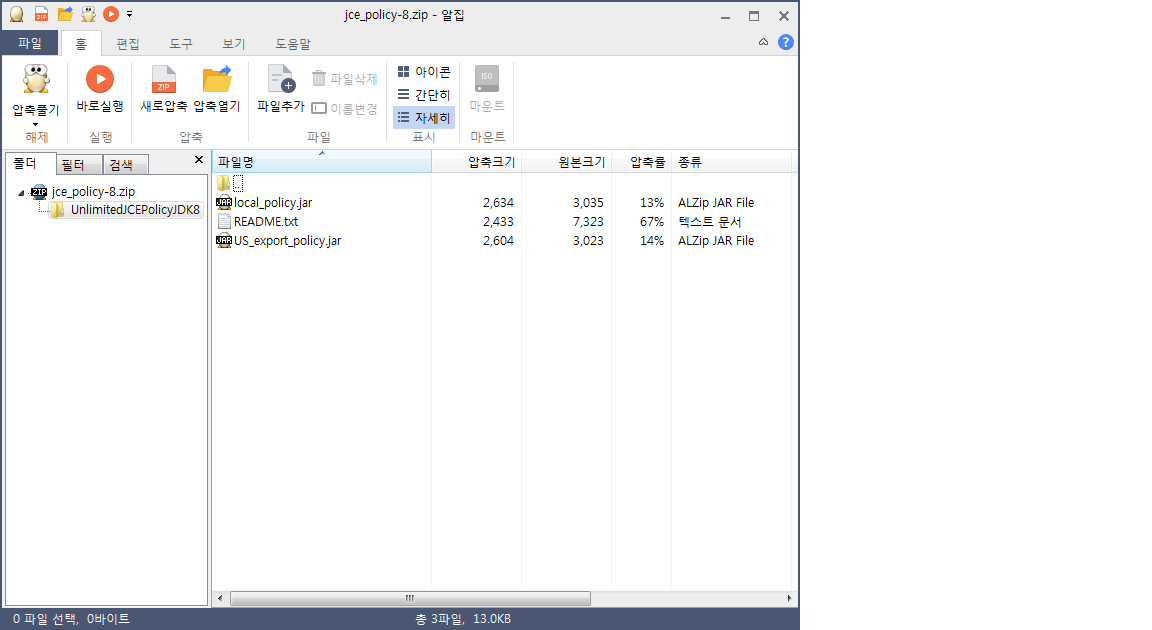Viewport: 1152px width, 630px height.
Task: Click the README.txt document icon
Action: pyautogui.click(x=224, y=222)
